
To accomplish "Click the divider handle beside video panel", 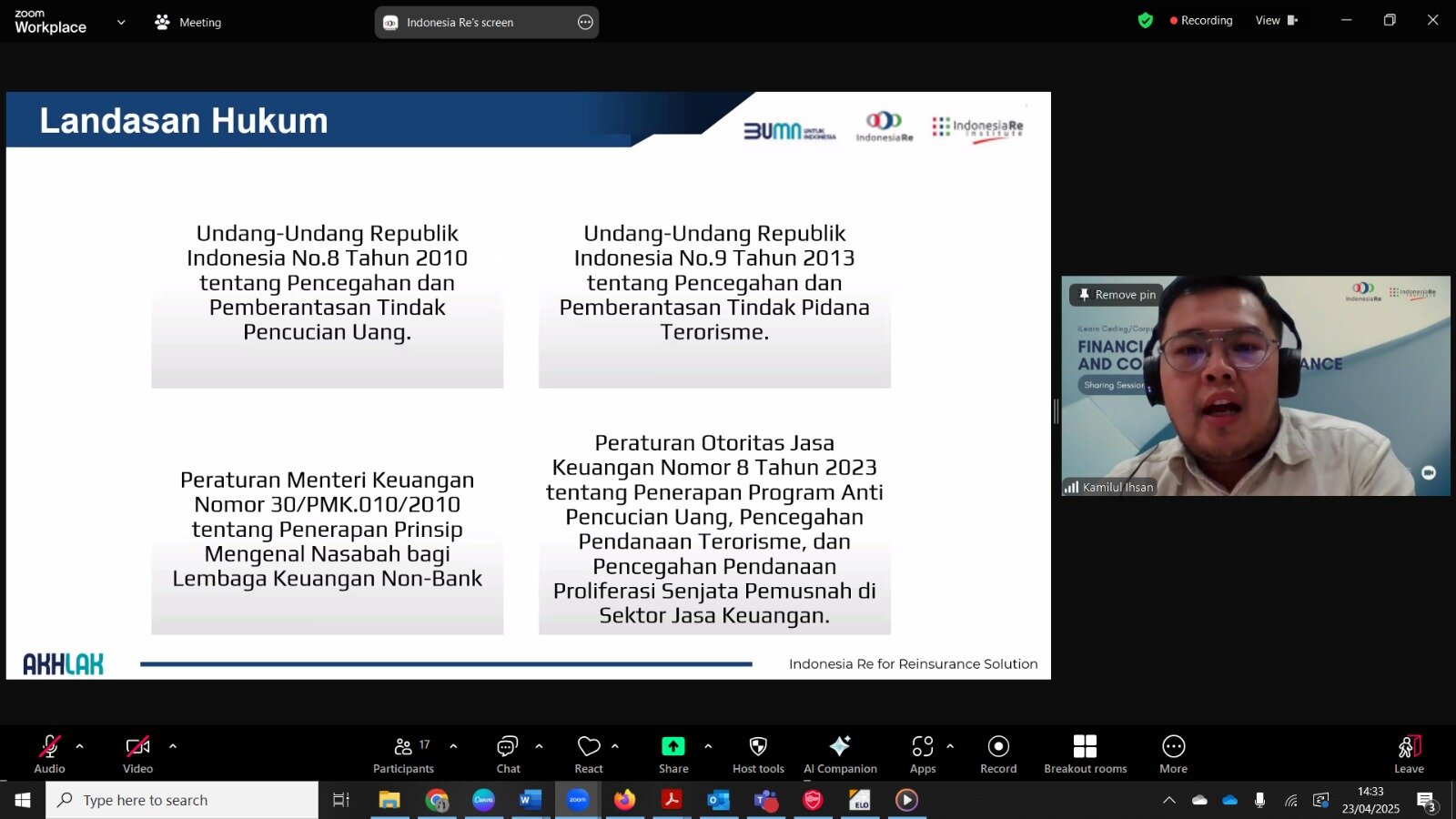I will point(1056,411).
